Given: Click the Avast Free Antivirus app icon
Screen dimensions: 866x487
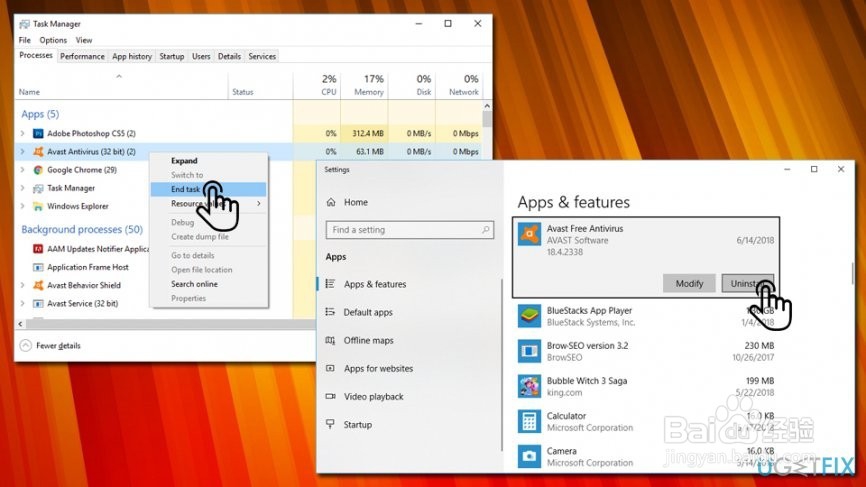Looking at the screenshot, I should [529, 235].
